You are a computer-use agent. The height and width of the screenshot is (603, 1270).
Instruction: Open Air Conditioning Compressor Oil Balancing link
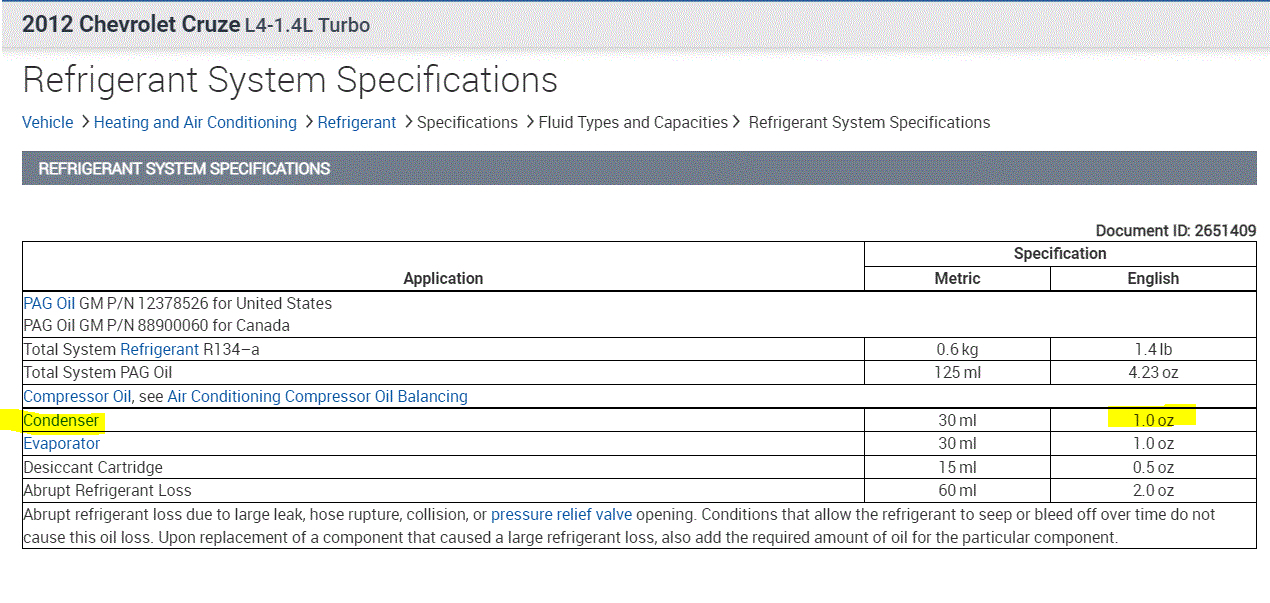pyautogui.click(x=317, y=396)
